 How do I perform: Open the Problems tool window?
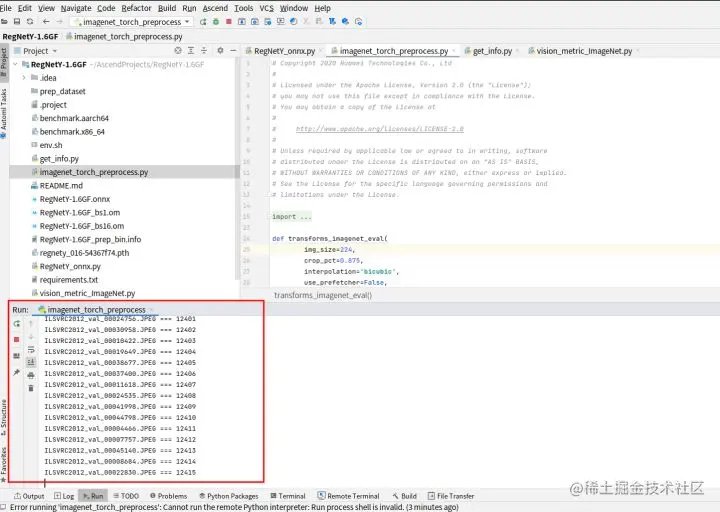[x=169, y=496]
